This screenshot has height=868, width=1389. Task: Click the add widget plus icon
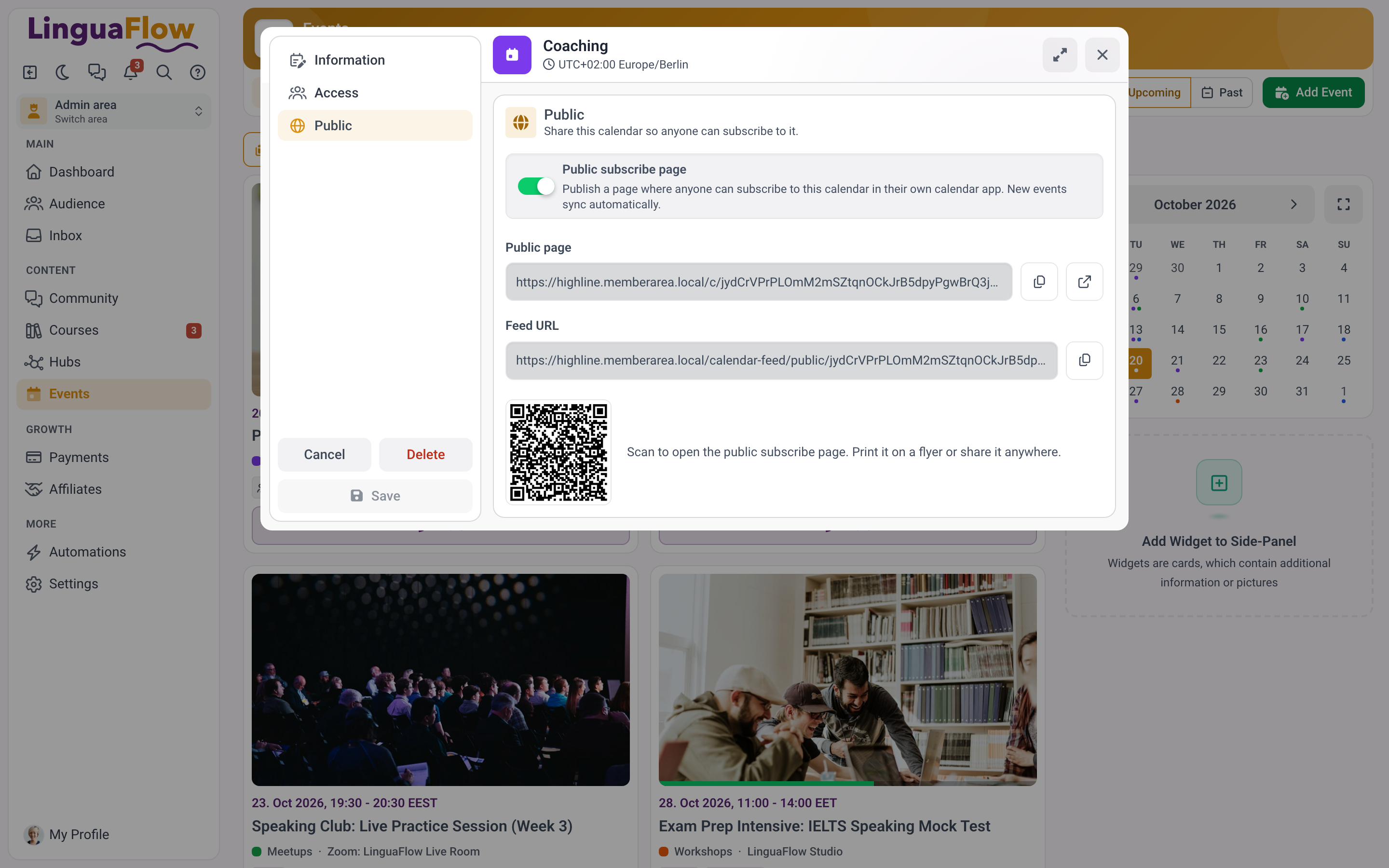click(1219, 482)
